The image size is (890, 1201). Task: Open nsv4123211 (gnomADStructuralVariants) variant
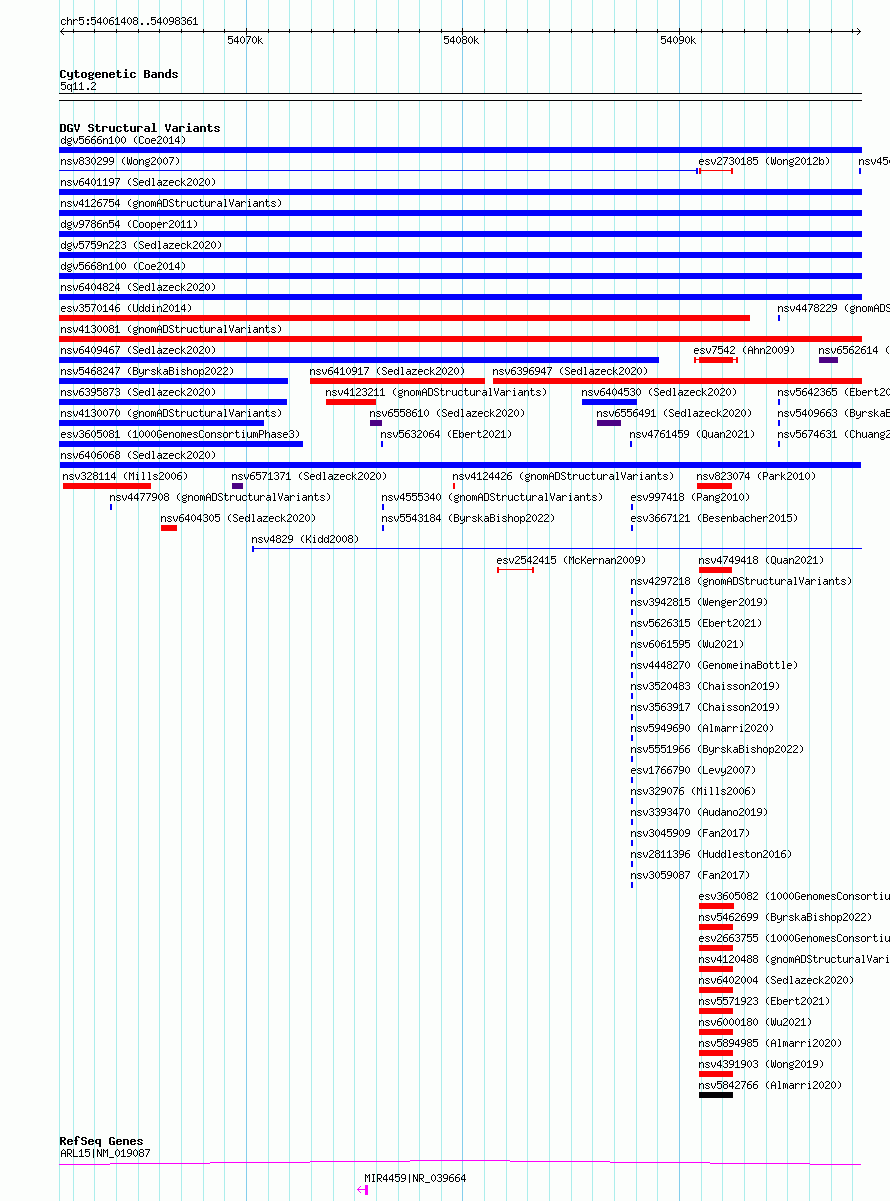(x=437, y=392)
